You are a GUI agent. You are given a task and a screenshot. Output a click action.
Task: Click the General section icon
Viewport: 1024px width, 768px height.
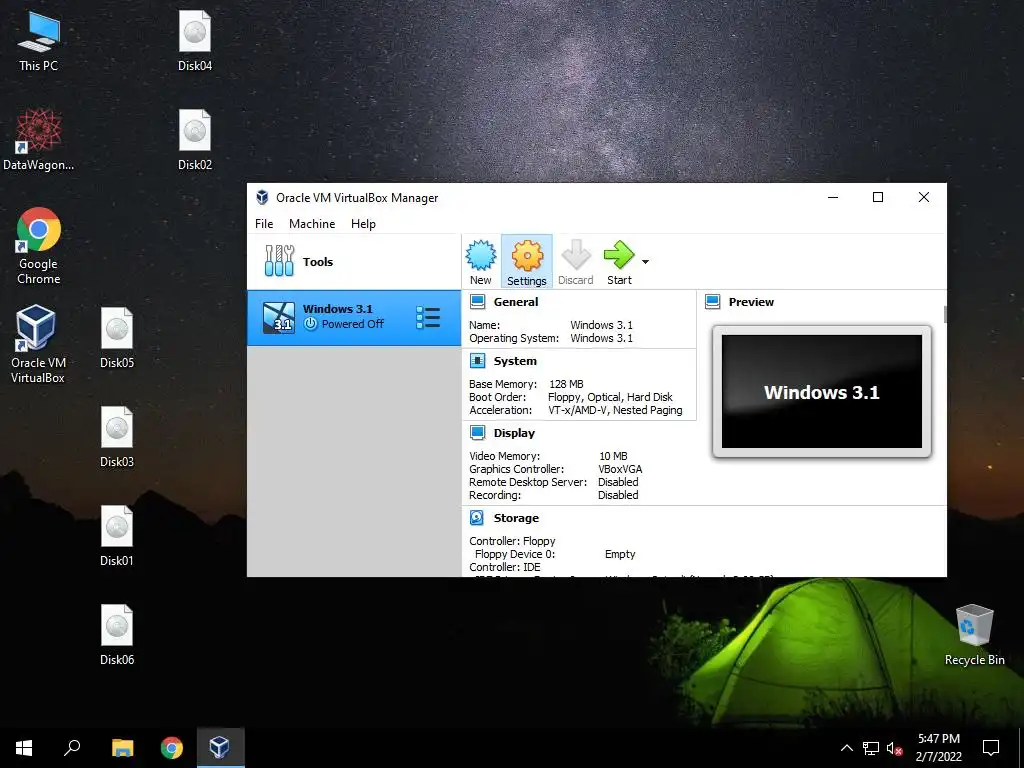477,302
